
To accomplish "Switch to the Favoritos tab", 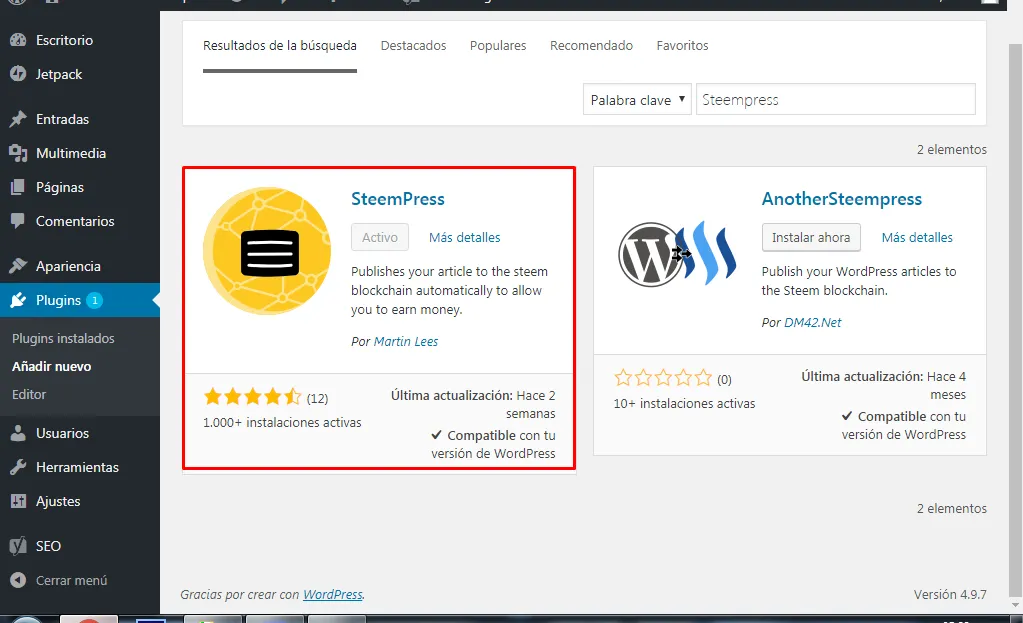I will pyautogui.click(x=682, y=46).
